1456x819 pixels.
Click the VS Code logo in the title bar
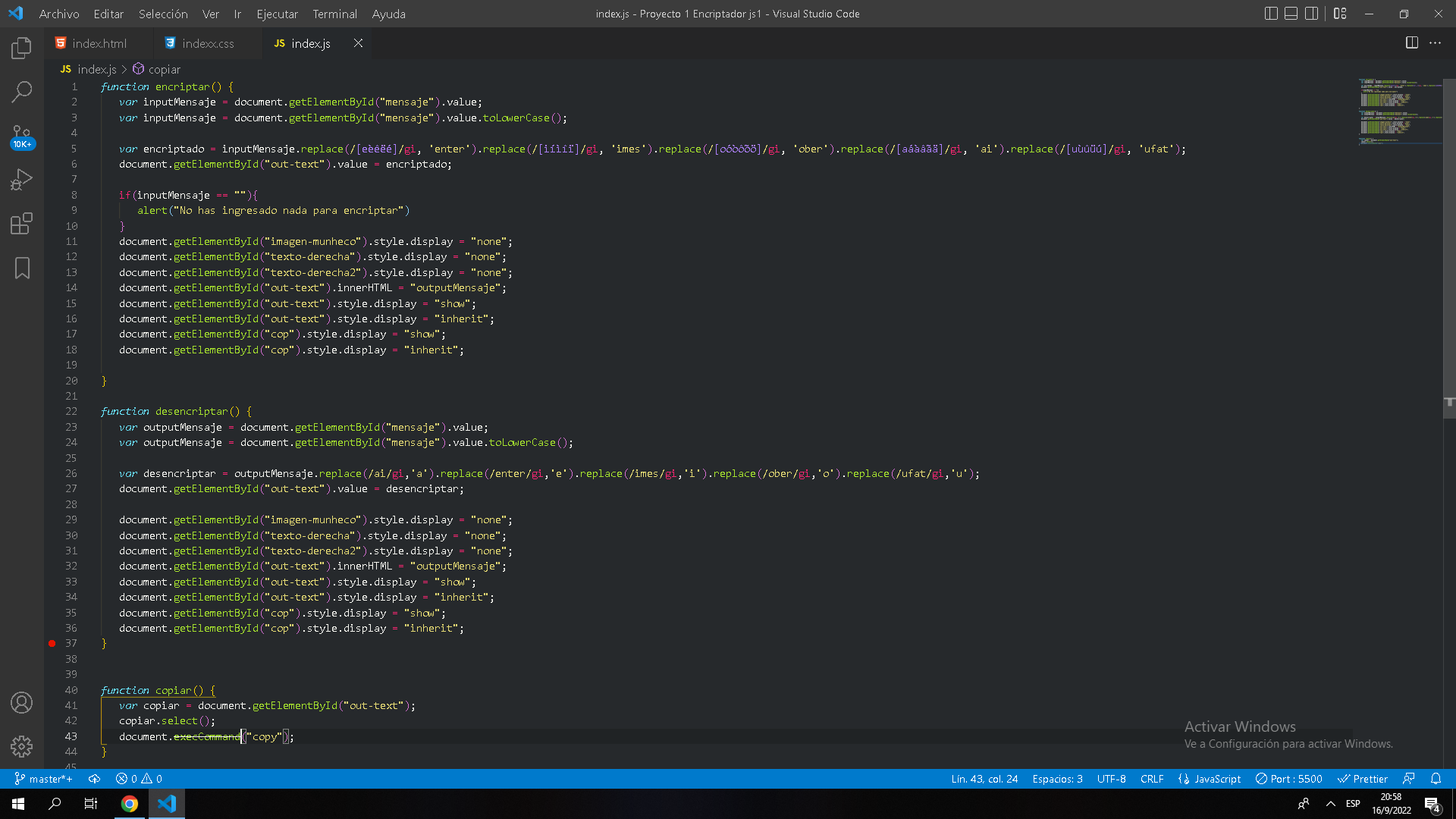click(16, 14)
